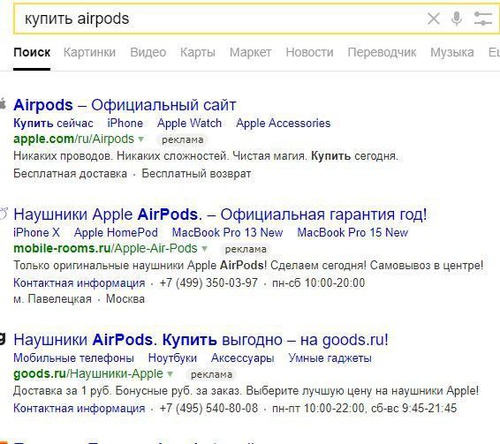Open the Переводчик tab
This screenshot has width=500, height=444.
(382, 53)
